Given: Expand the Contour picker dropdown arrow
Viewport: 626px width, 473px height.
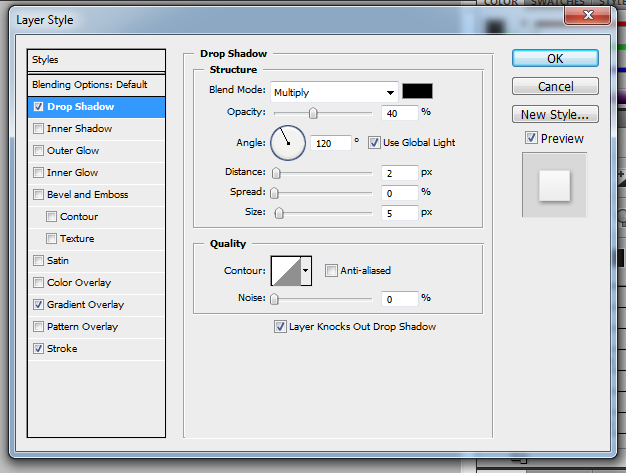Looking at the screenshot, I should coord(306,271).
